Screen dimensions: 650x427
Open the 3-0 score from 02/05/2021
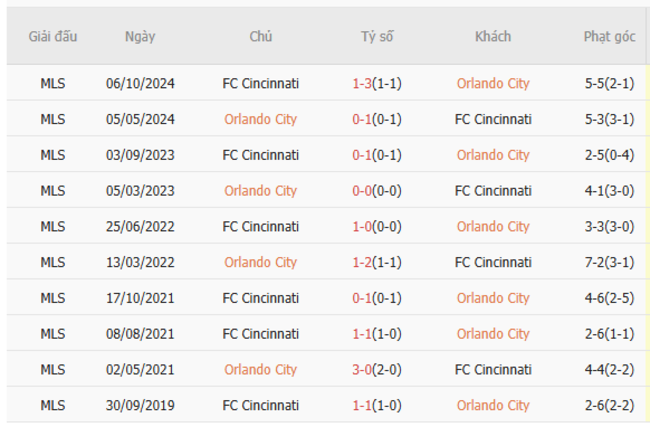[362, 370]
